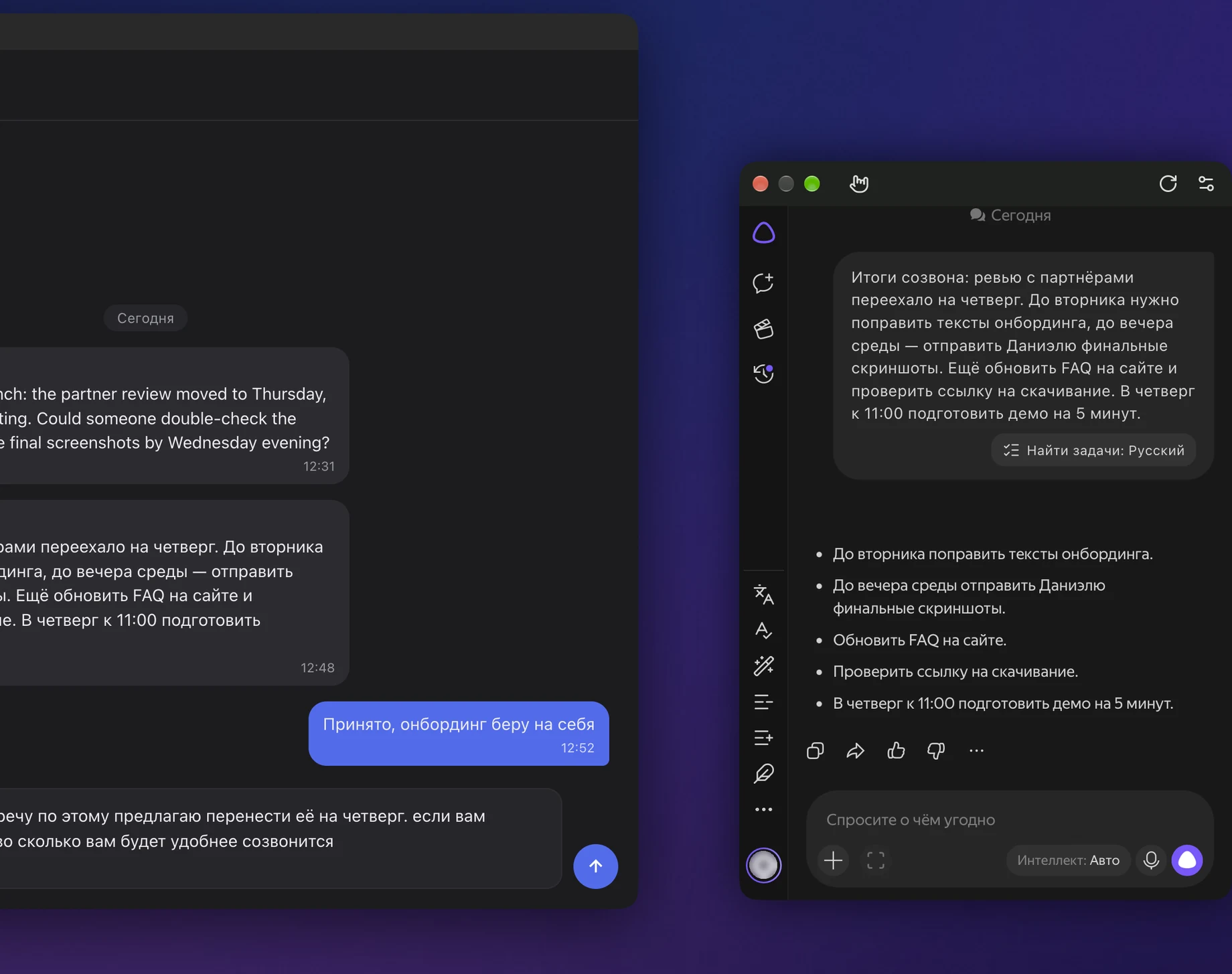Click 'Сегодня' header in assistant window
This screenshot has height=974, width=1232.
click(1010, 215)
